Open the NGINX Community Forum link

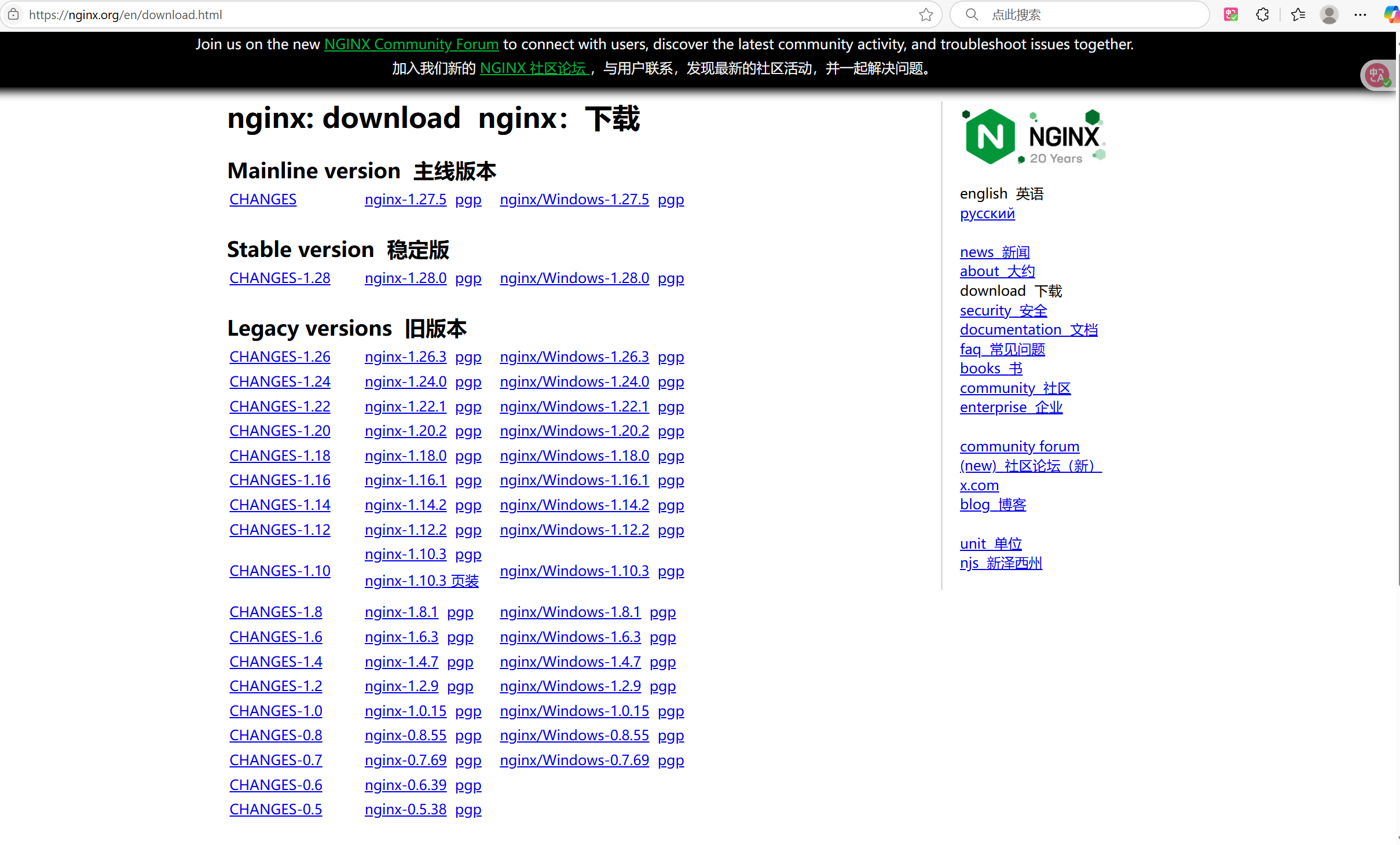point(411,44)
